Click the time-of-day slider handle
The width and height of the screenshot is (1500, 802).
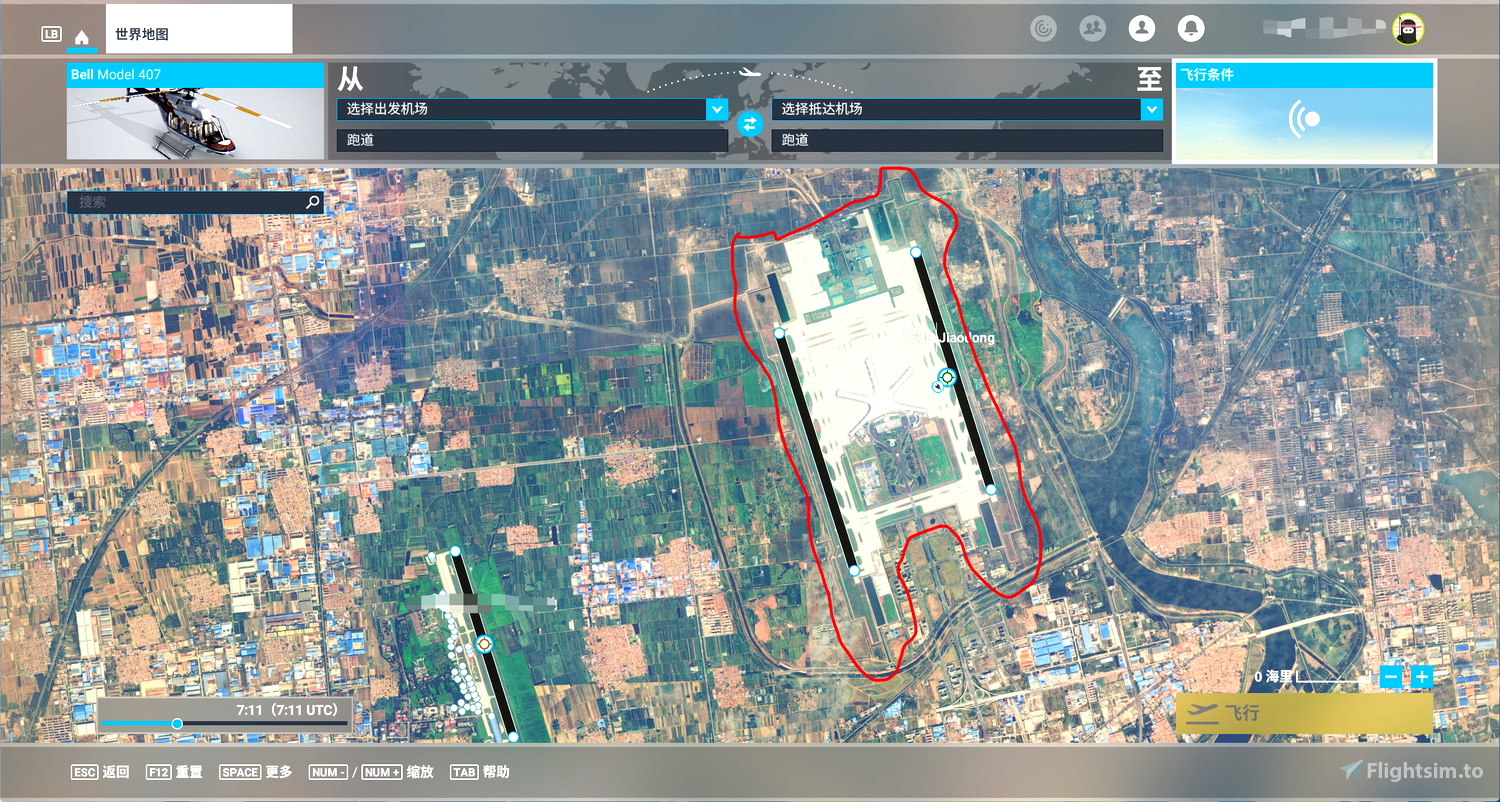point(177,724)
